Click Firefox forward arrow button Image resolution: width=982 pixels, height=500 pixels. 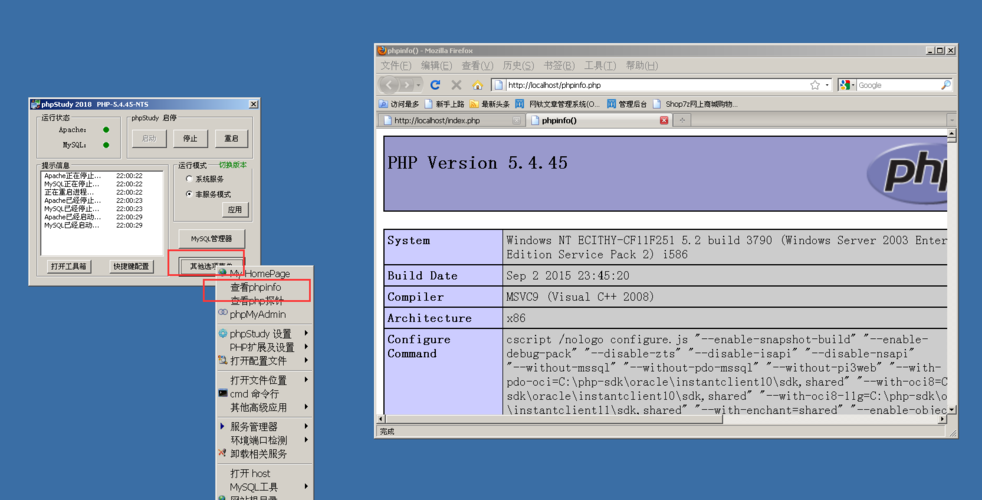(x=407, y=85)
